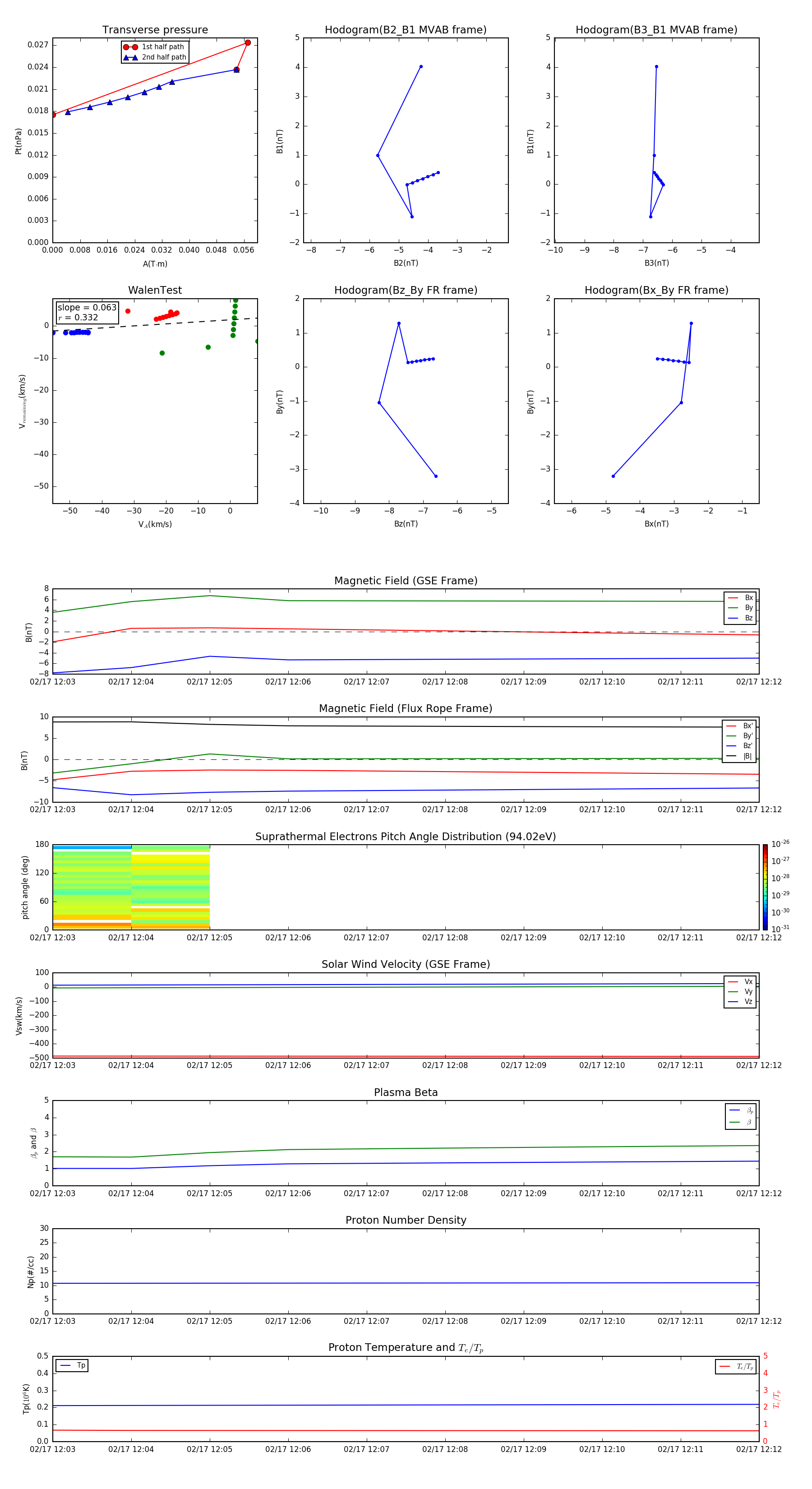Click 'Magnetic Field (Flux Rope Frame)' title
The width and height of the screenshot is (812, 1489).
(405, 708)
